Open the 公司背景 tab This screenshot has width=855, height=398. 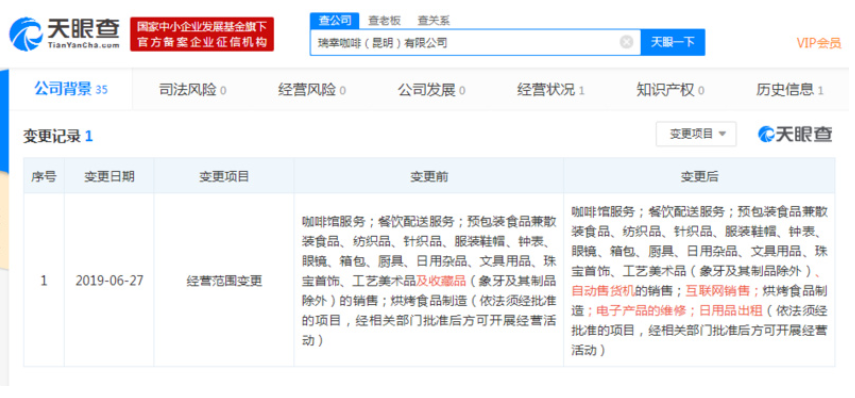pyautogui.click(x=71, y=89)
